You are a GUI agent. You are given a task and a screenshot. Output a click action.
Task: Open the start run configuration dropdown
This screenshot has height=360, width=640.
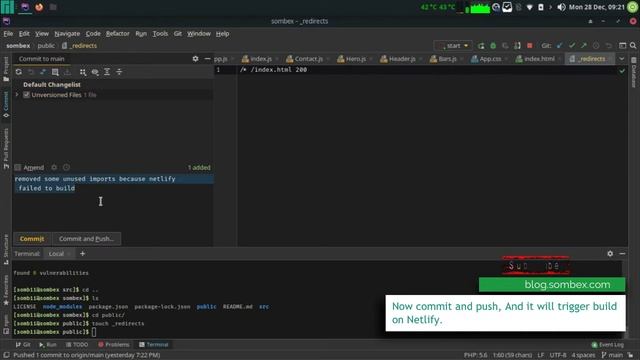coord(453,46)
